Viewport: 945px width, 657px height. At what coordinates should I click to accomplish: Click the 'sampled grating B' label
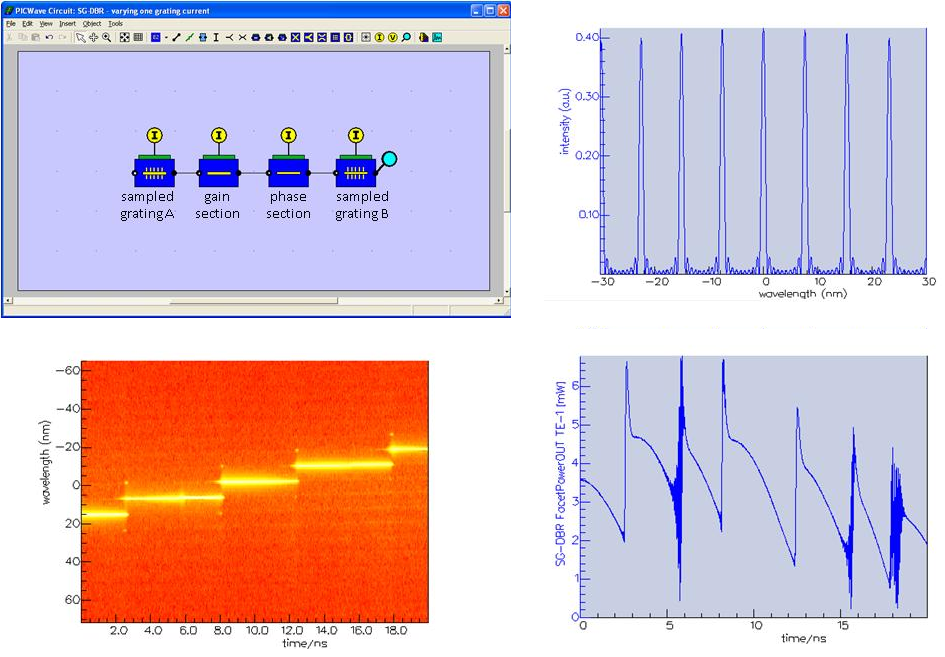362,205
